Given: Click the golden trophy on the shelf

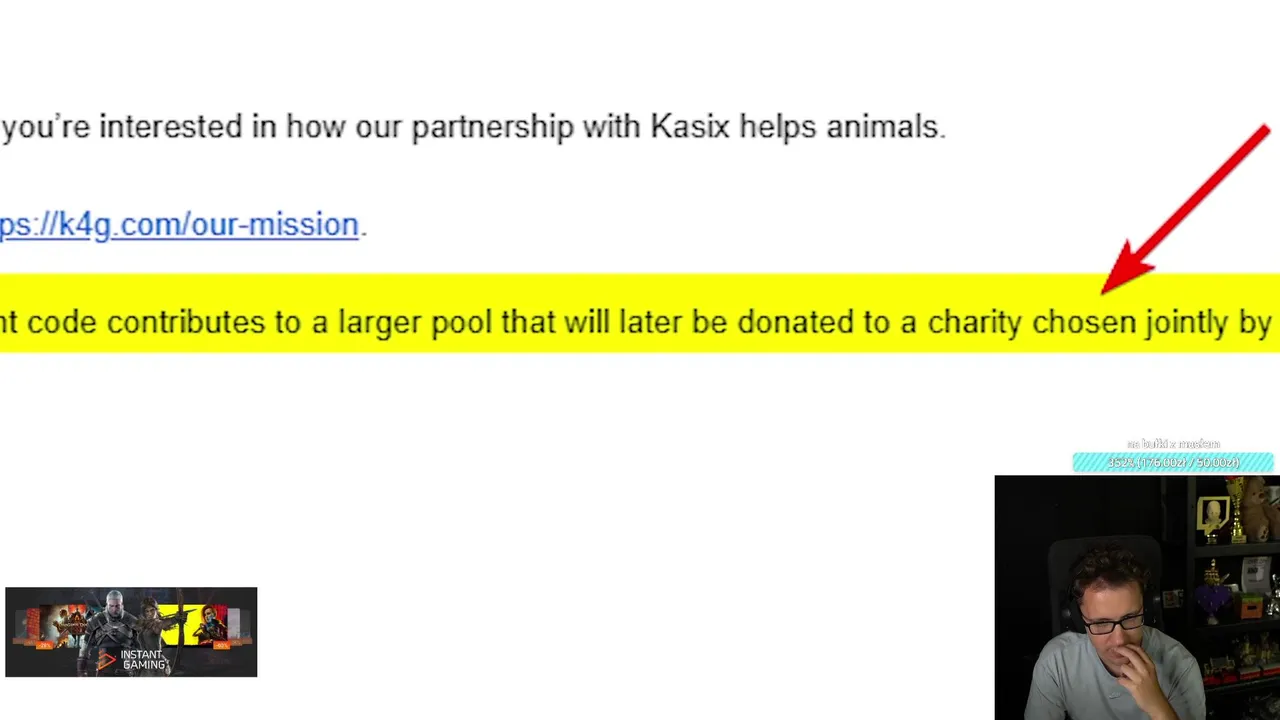Looking at the screenshot, I should pos(1236,508).
